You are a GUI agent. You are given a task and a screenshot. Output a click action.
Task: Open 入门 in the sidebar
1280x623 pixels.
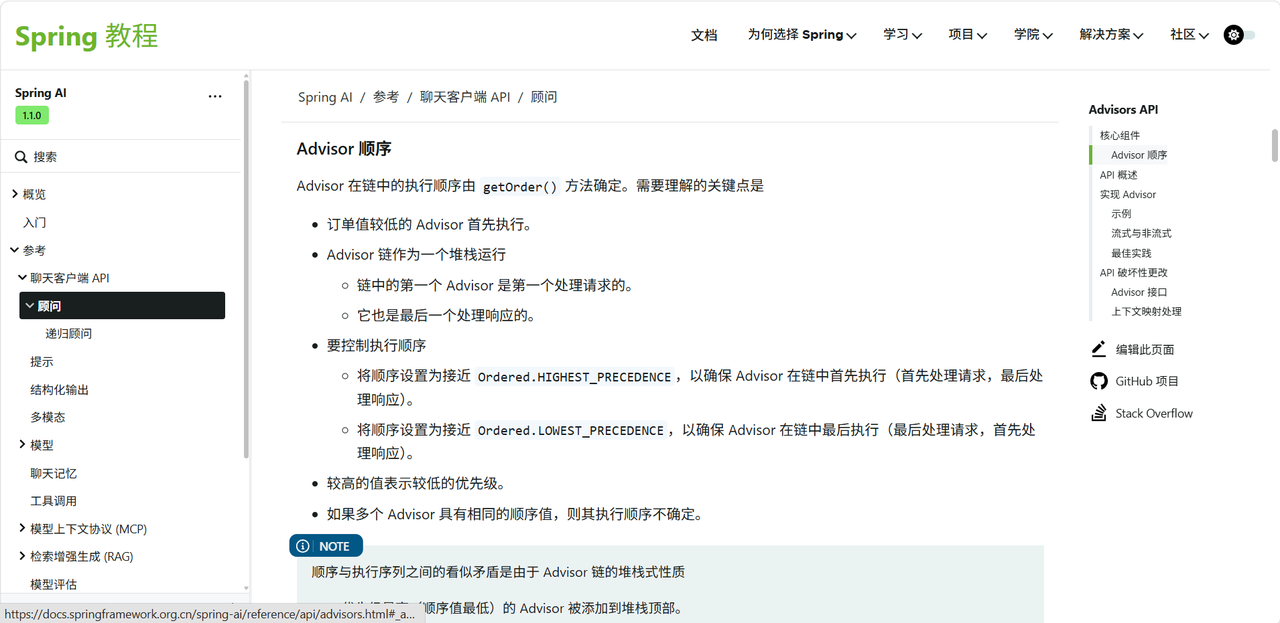point(35,222)
